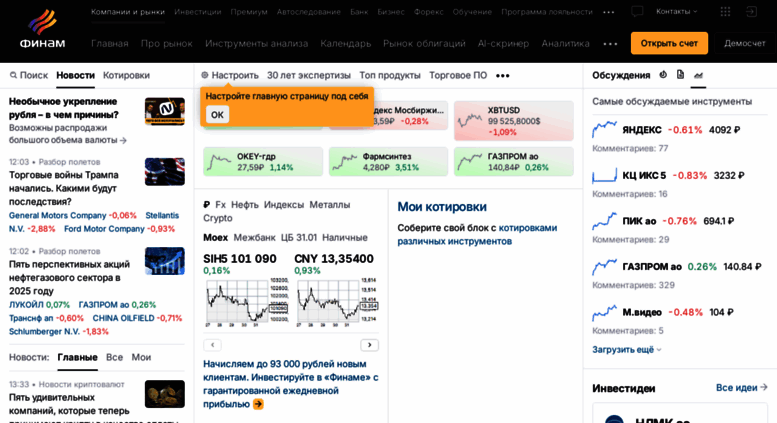Screen dimensions: 777x423
Task: Select the Наличные sub-tab
Action: click(x=345, y=238)
